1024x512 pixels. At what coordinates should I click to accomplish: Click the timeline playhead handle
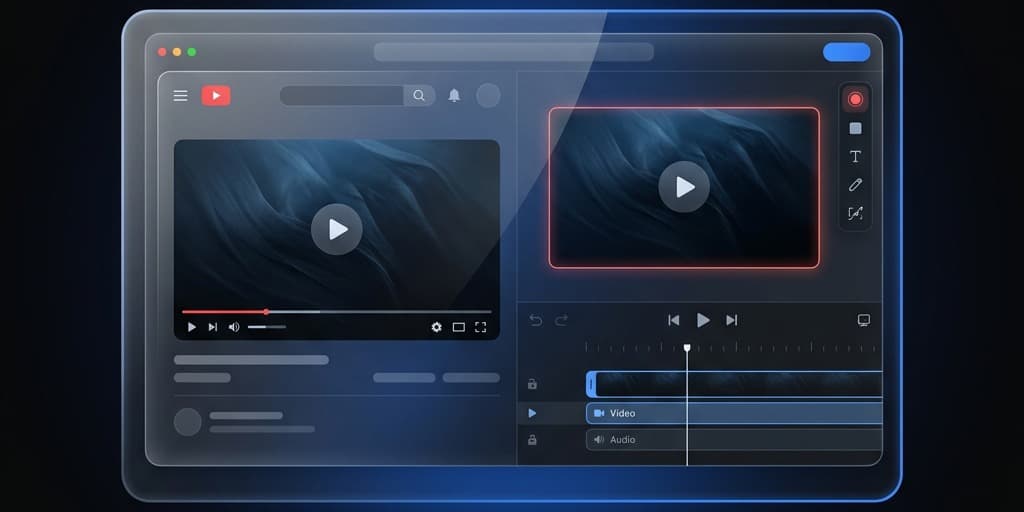tap(687, 348)
